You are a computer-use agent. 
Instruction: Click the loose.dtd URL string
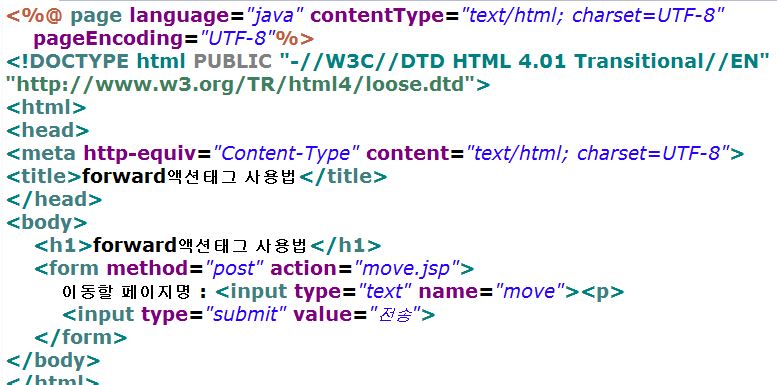tap(241, 84)
